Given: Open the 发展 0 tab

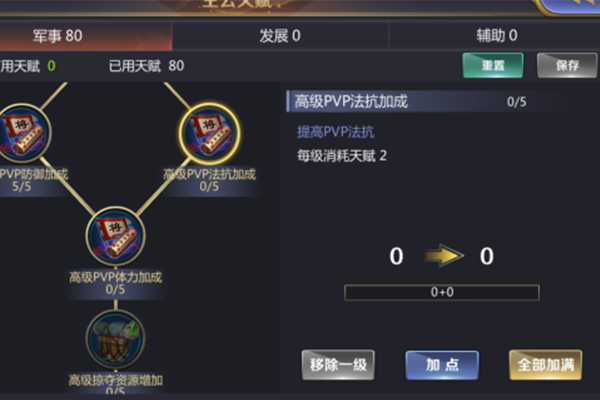Looking at the screenshot, I should coord(280,36).
